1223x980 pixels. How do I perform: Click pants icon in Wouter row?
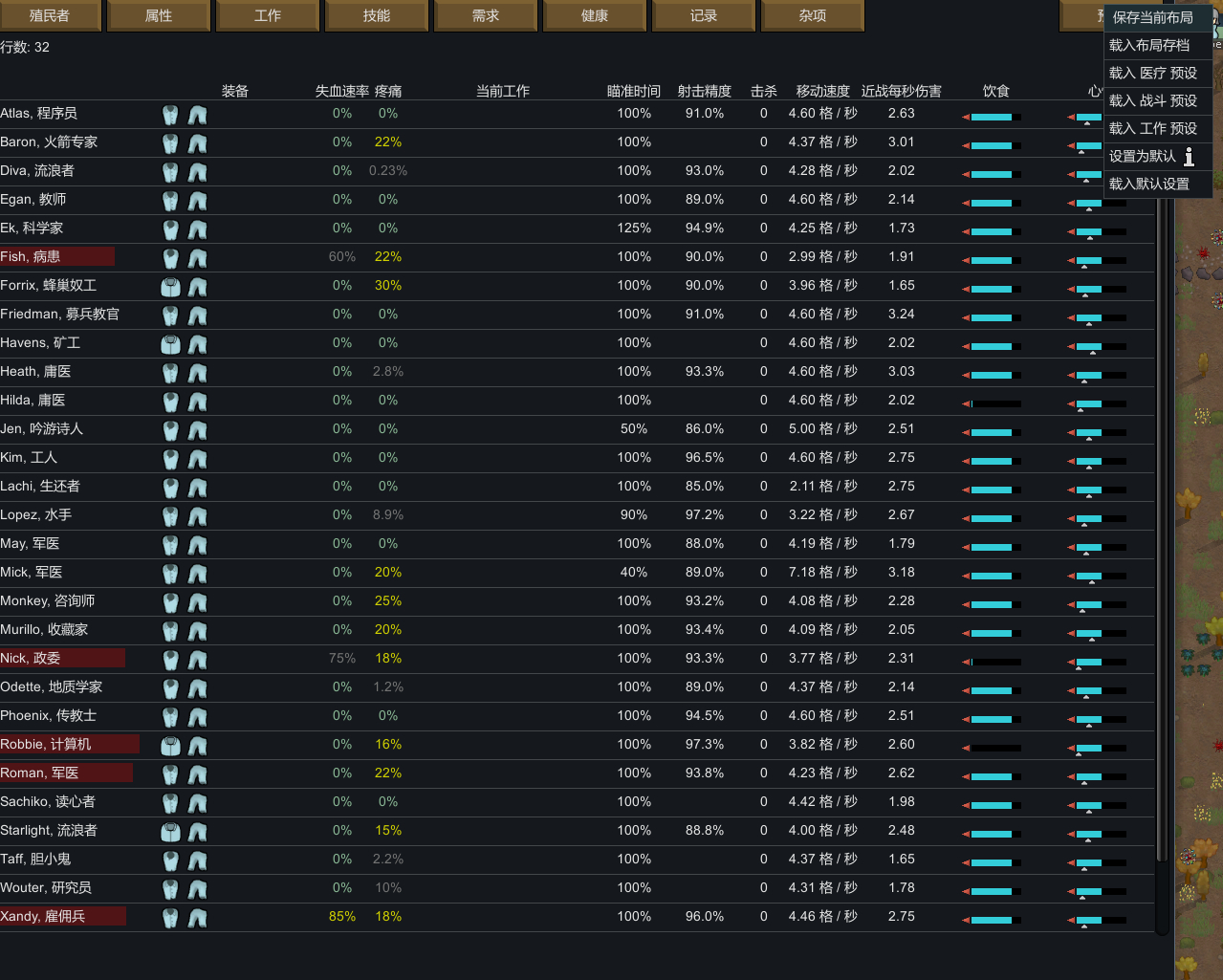point(198,889)
